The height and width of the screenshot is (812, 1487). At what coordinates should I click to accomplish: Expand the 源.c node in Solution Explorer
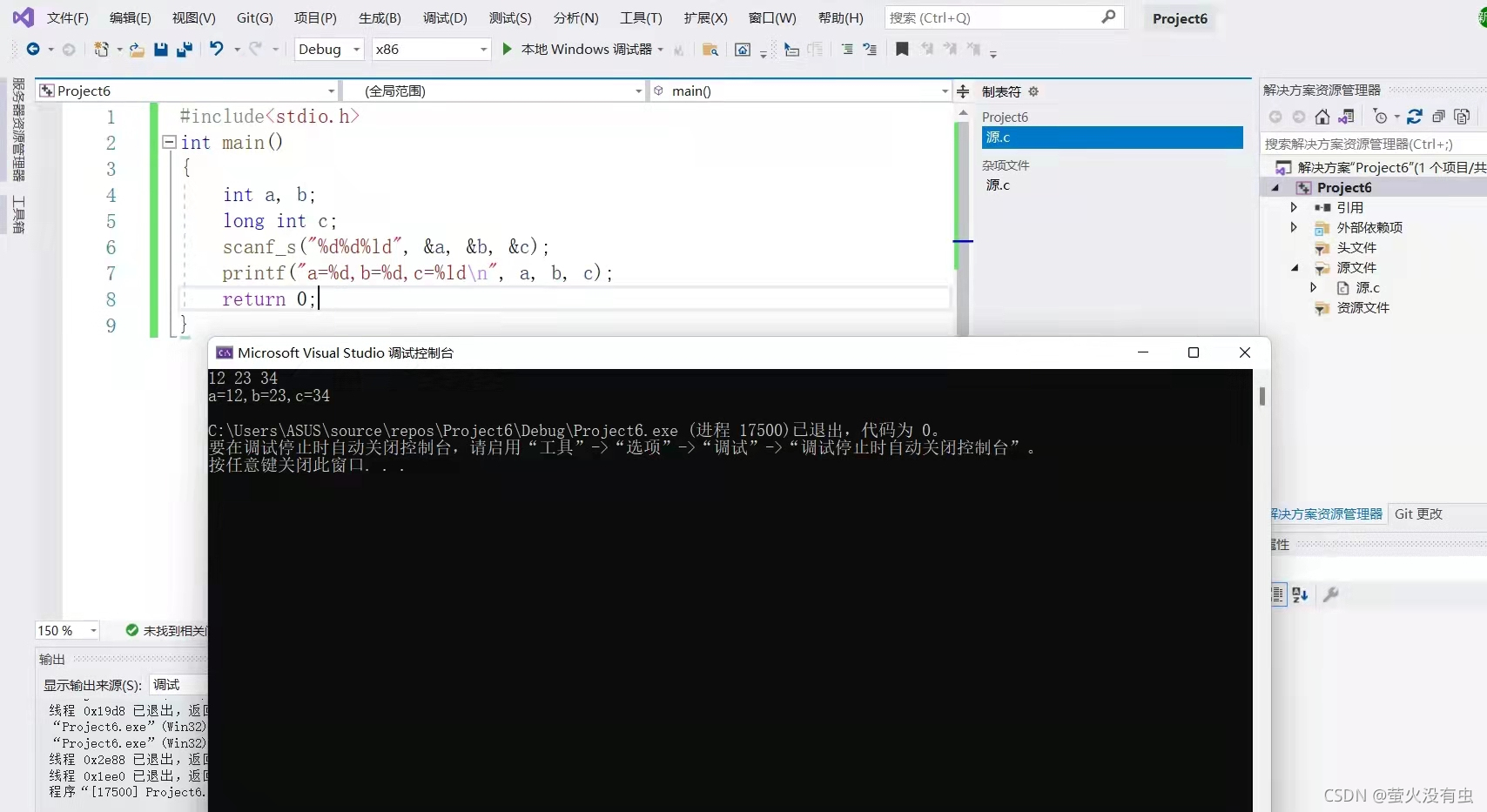[x=1313, y=287]
